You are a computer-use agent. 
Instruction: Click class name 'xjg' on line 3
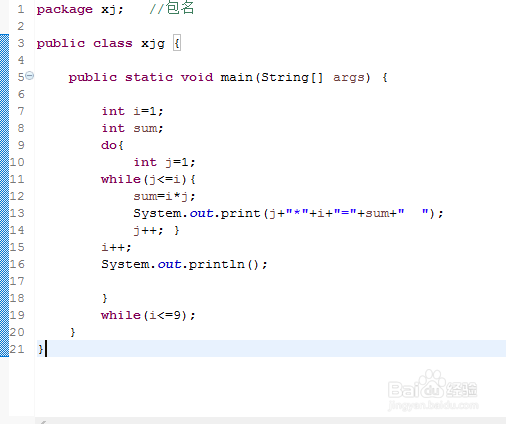(153, 44)
